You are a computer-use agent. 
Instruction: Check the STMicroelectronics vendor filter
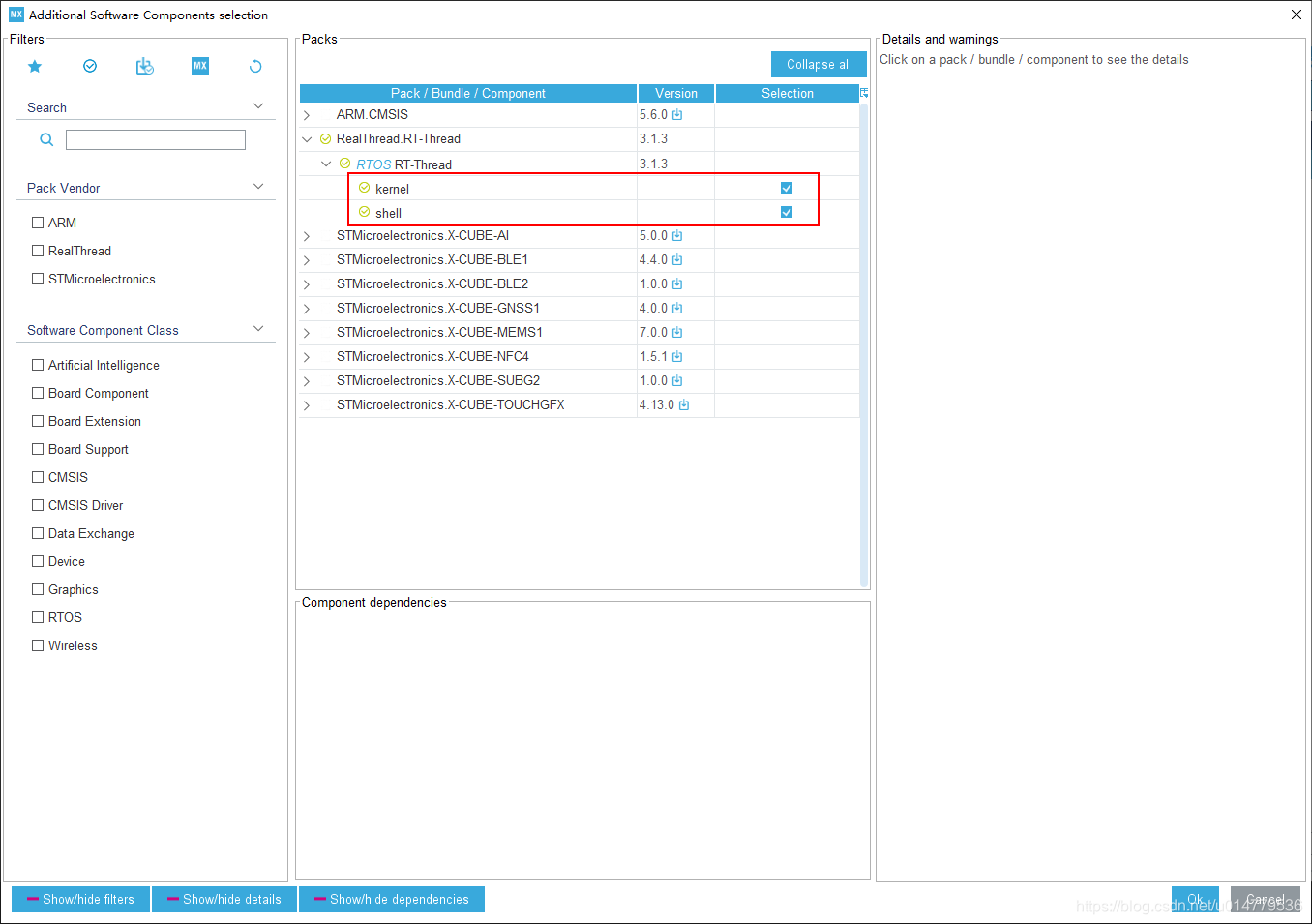click(x=38, y=279)
